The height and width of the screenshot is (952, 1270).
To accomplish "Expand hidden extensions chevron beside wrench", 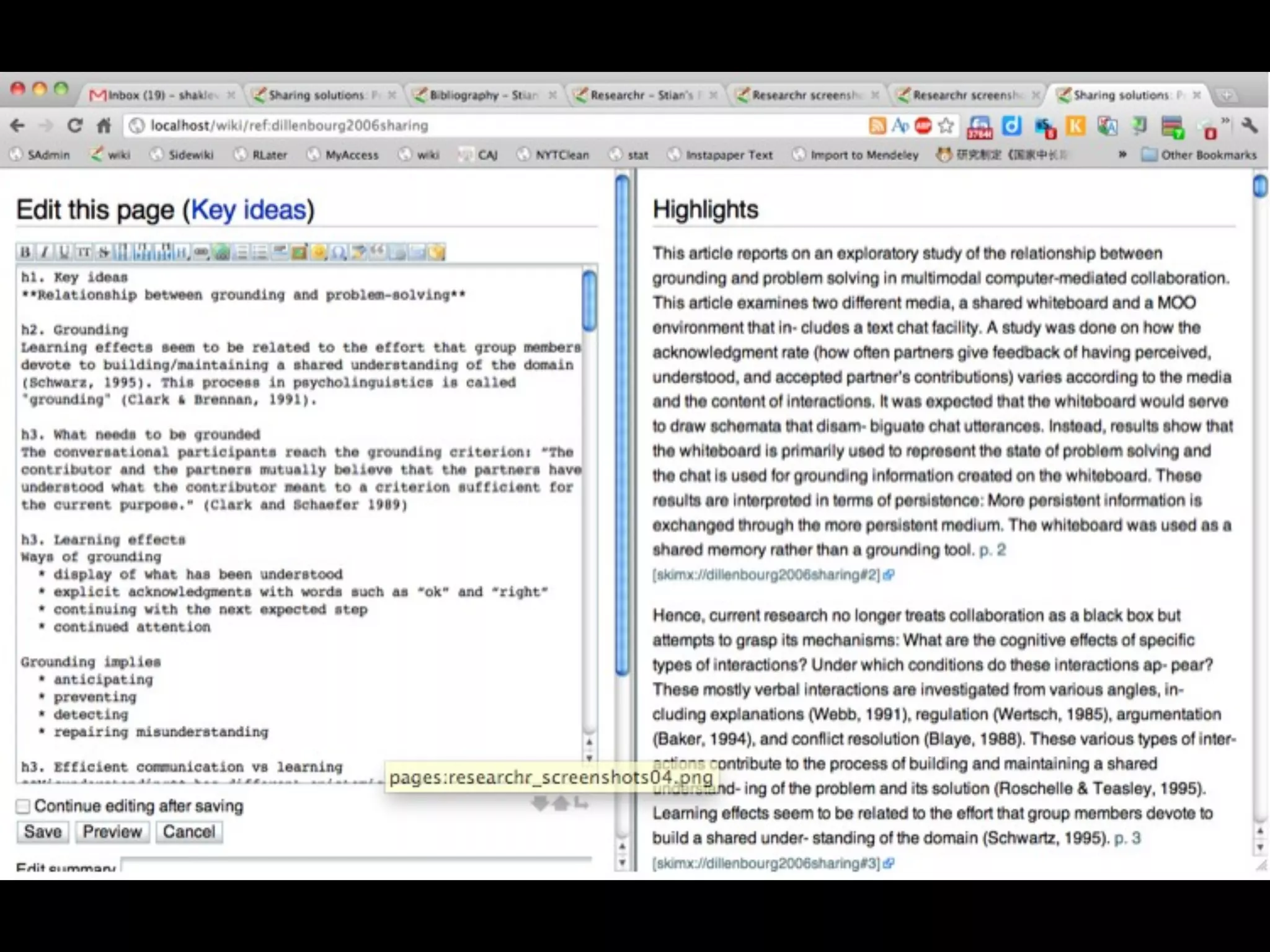I will (x=1225, y=120).
